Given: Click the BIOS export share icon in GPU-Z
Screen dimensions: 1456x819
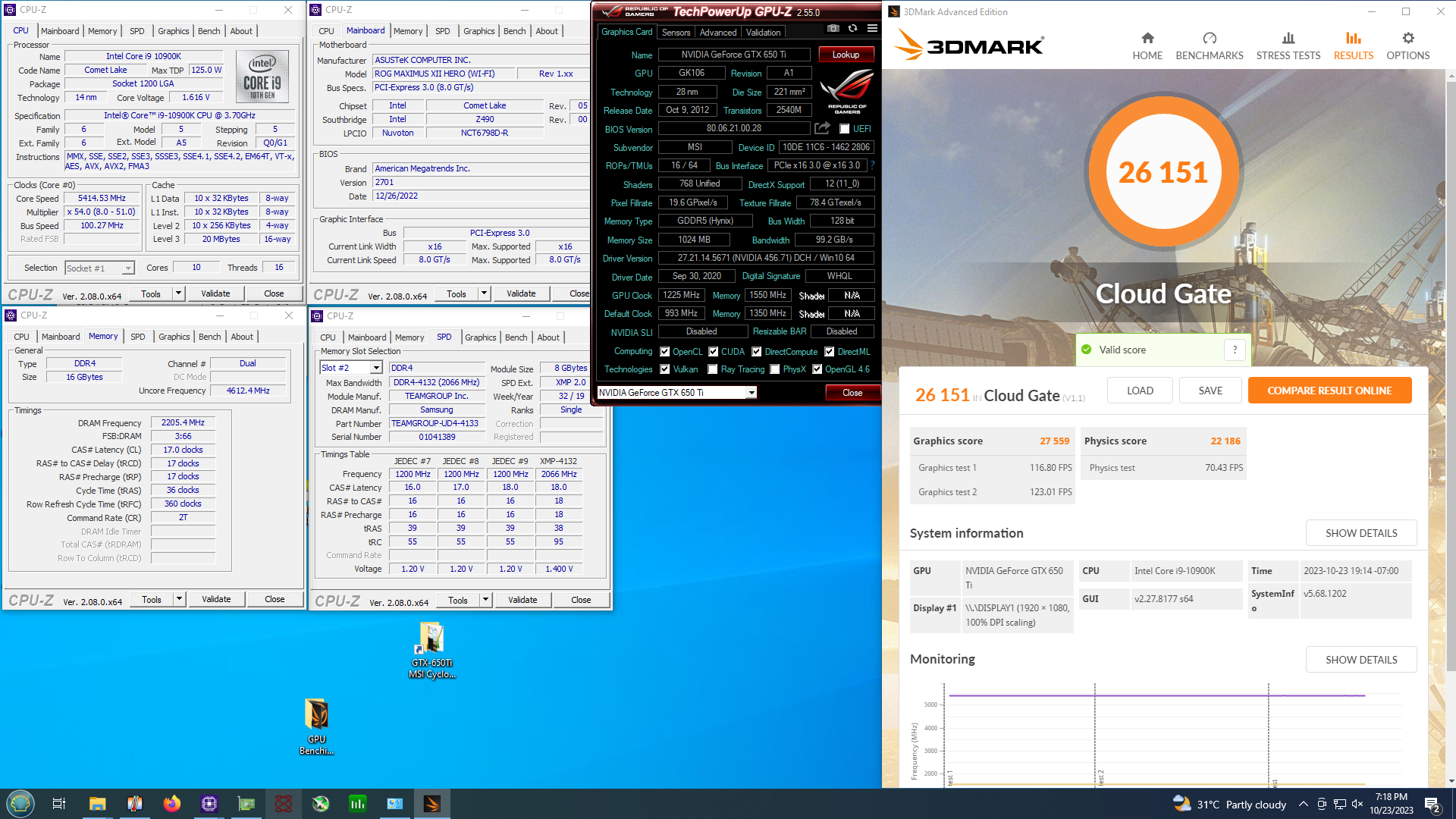Looking at the screenshot, I should pos(822,128).
